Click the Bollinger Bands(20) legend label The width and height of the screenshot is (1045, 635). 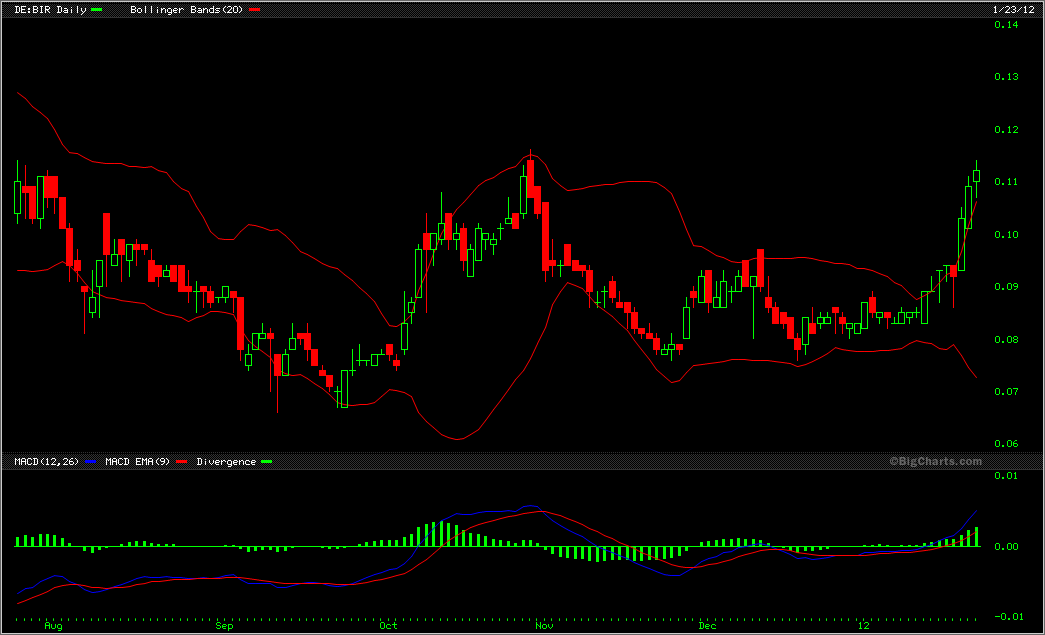pos(187,9)
